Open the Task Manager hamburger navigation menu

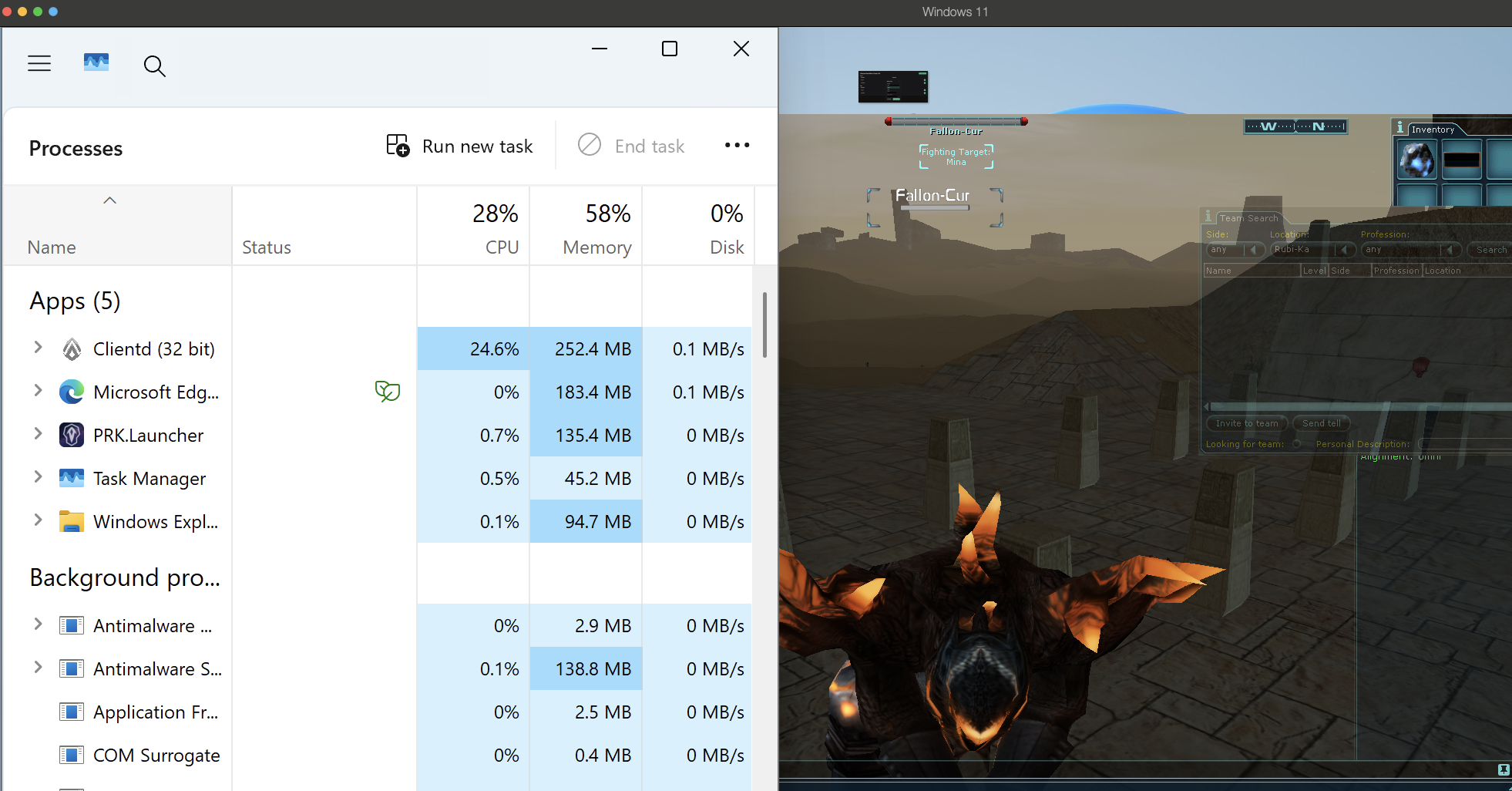pos(39,64)
